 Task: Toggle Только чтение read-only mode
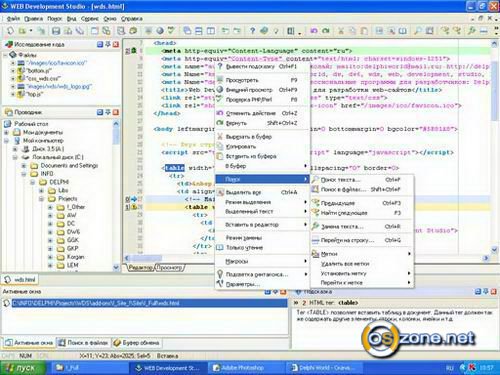click(263, 248)
